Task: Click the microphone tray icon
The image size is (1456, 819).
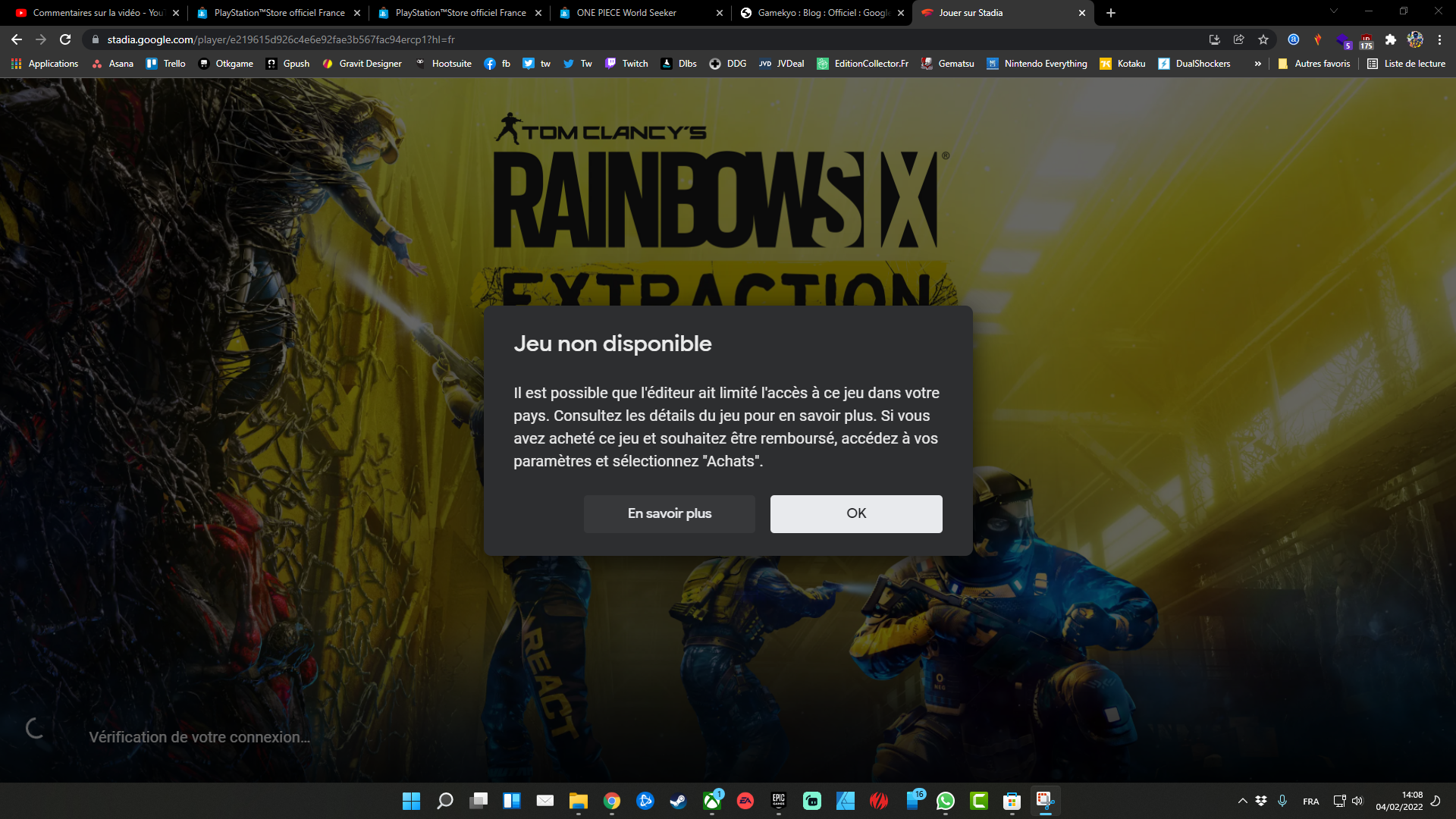Action: 1282,801
